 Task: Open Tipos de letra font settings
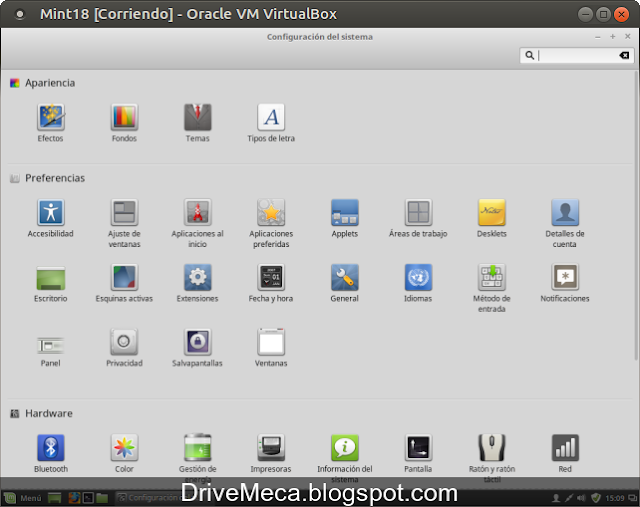(271, 123)
